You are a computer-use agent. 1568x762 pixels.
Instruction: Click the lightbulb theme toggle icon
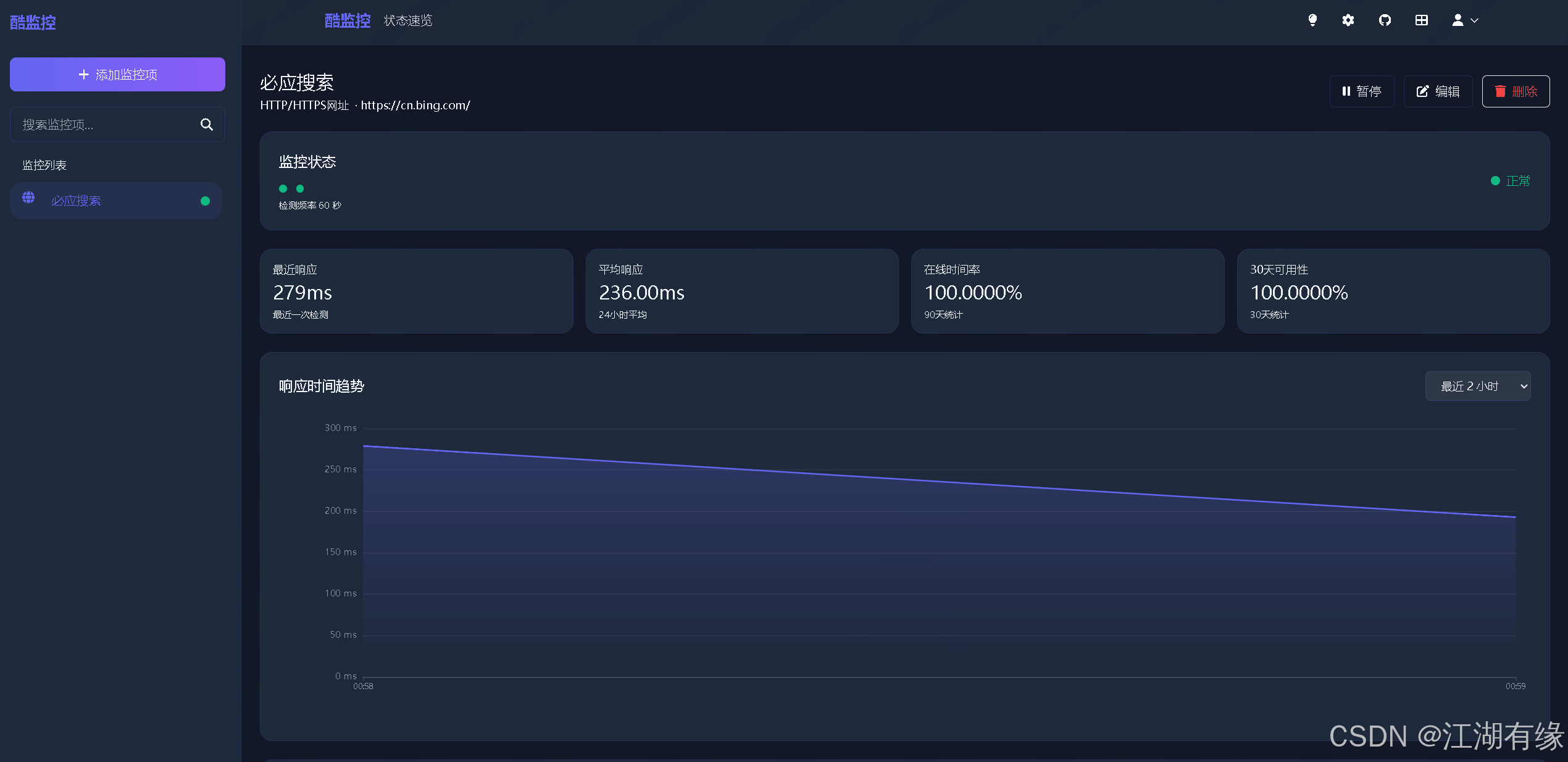(x=1312, y=20)
